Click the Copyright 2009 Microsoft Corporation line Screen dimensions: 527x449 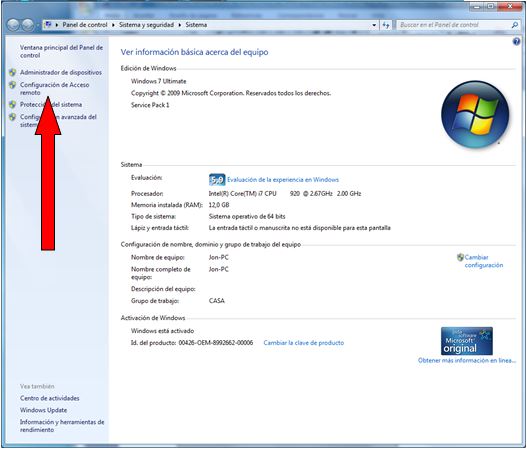pyautogui.click(x=231, y=93)
